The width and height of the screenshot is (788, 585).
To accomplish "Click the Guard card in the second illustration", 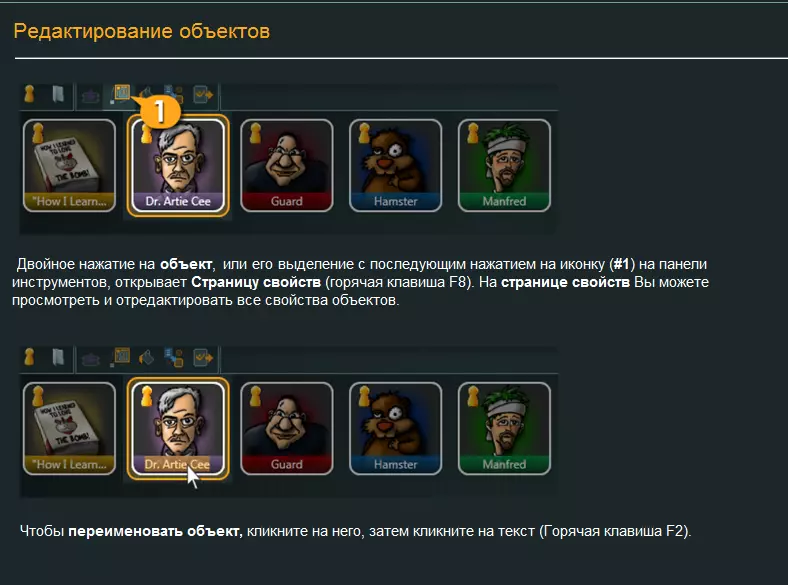I will 286,428.
